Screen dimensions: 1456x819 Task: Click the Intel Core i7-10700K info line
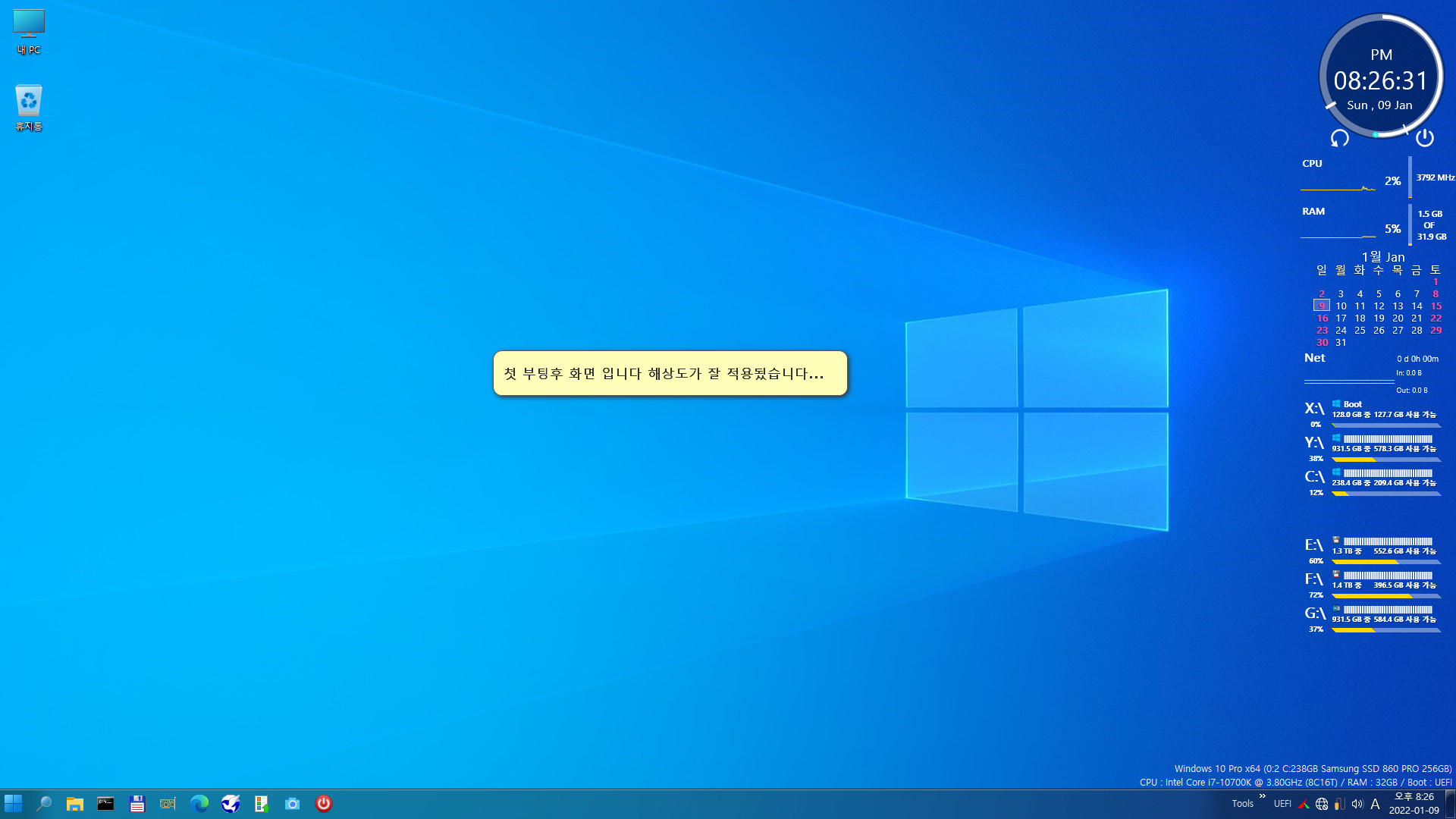pyautogui.click(x=1295, y=783)
